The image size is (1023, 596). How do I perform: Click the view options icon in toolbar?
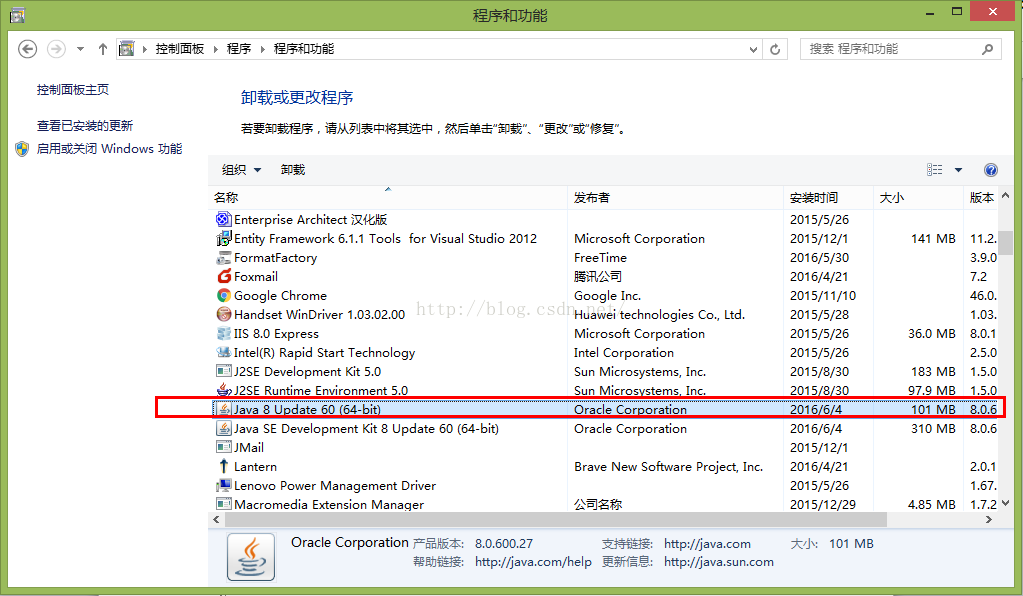click(934, 170)
